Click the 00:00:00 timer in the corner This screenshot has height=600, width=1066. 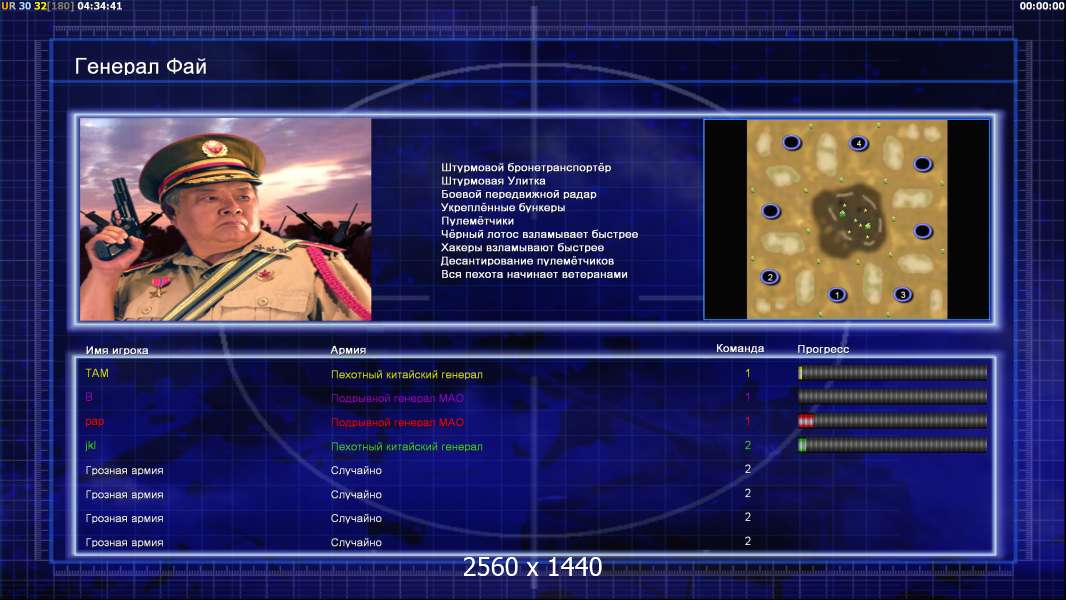coord(1042,6)
